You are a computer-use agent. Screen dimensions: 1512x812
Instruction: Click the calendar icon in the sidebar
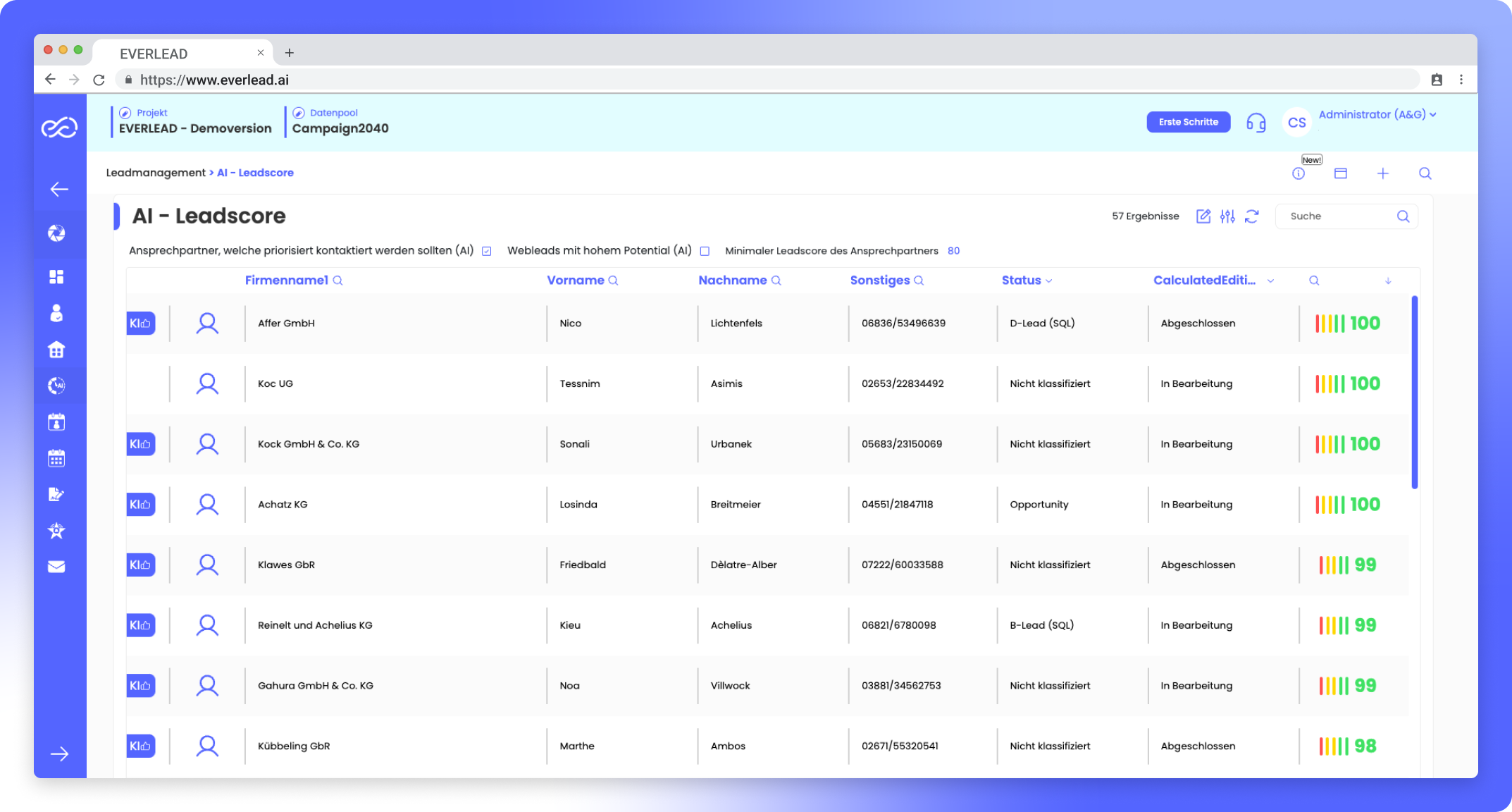tap(56, 458)
